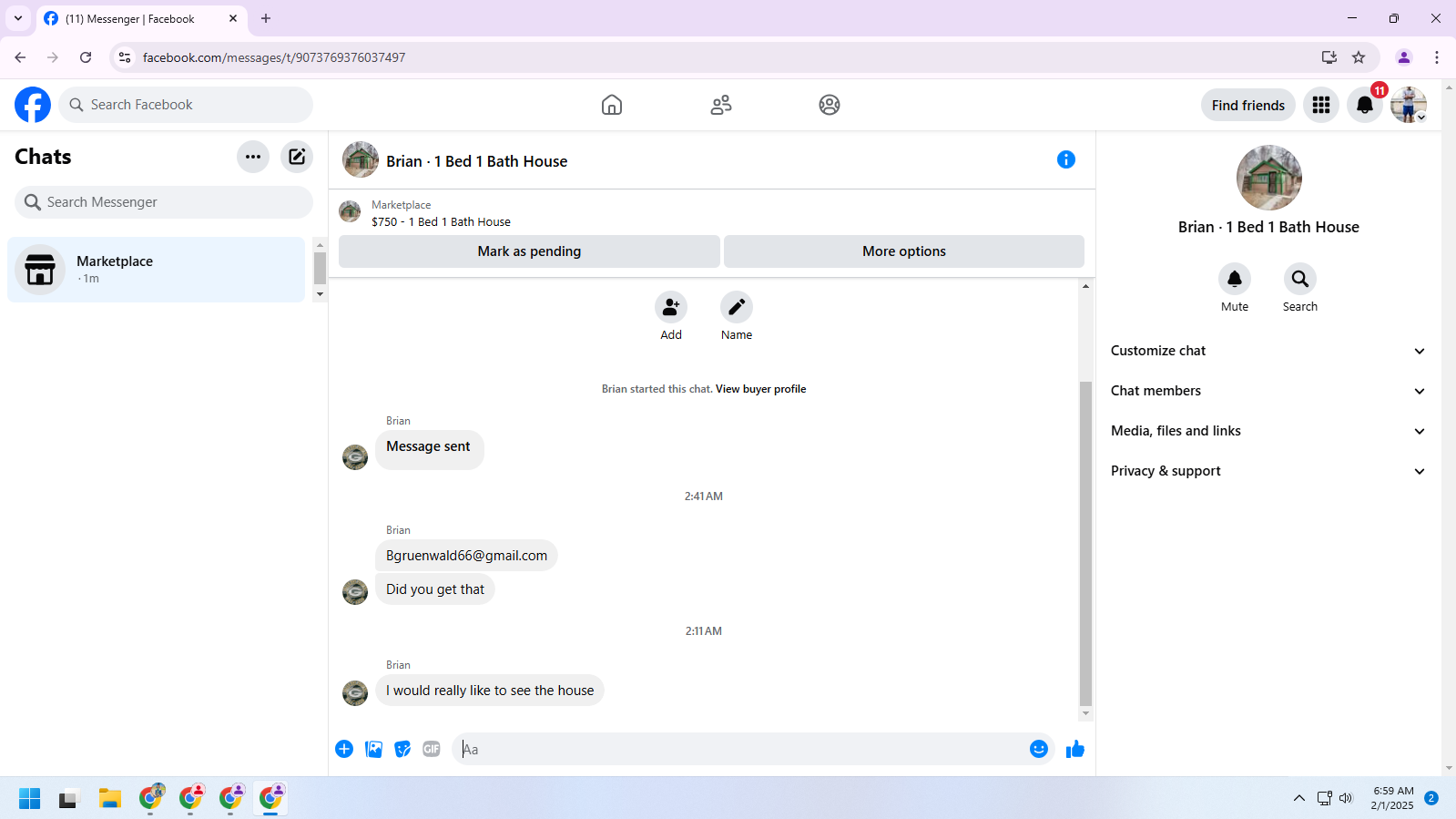Search in conversation magnifier icon
Viewport: 1456px width, 819px height.
pos(1300,279)
